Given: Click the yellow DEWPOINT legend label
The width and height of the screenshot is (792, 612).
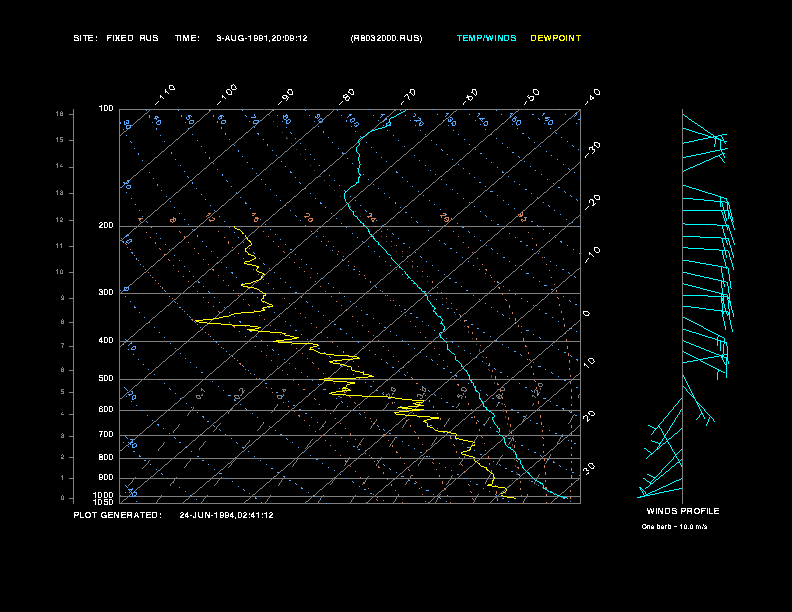Looking at the screenshot, I should coord(556,38).
